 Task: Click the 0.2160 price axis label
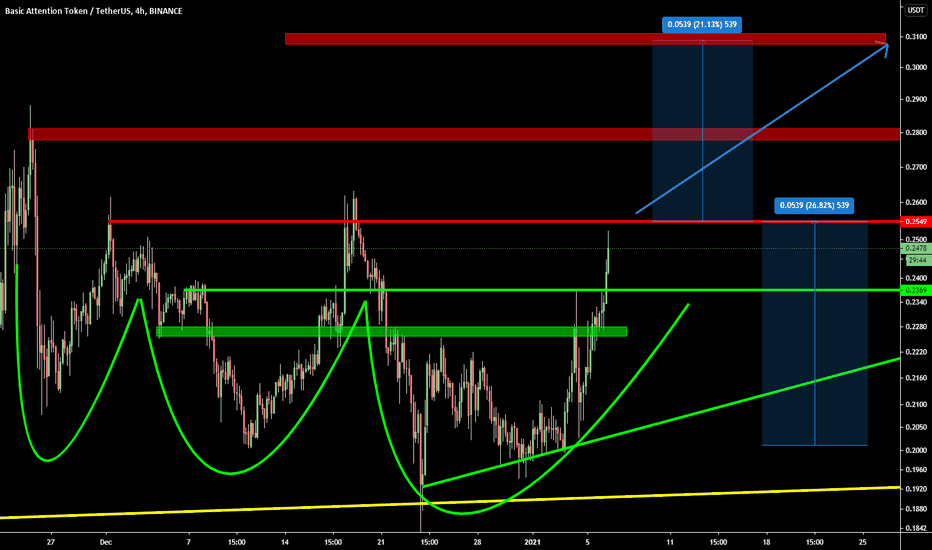[916, 378]
